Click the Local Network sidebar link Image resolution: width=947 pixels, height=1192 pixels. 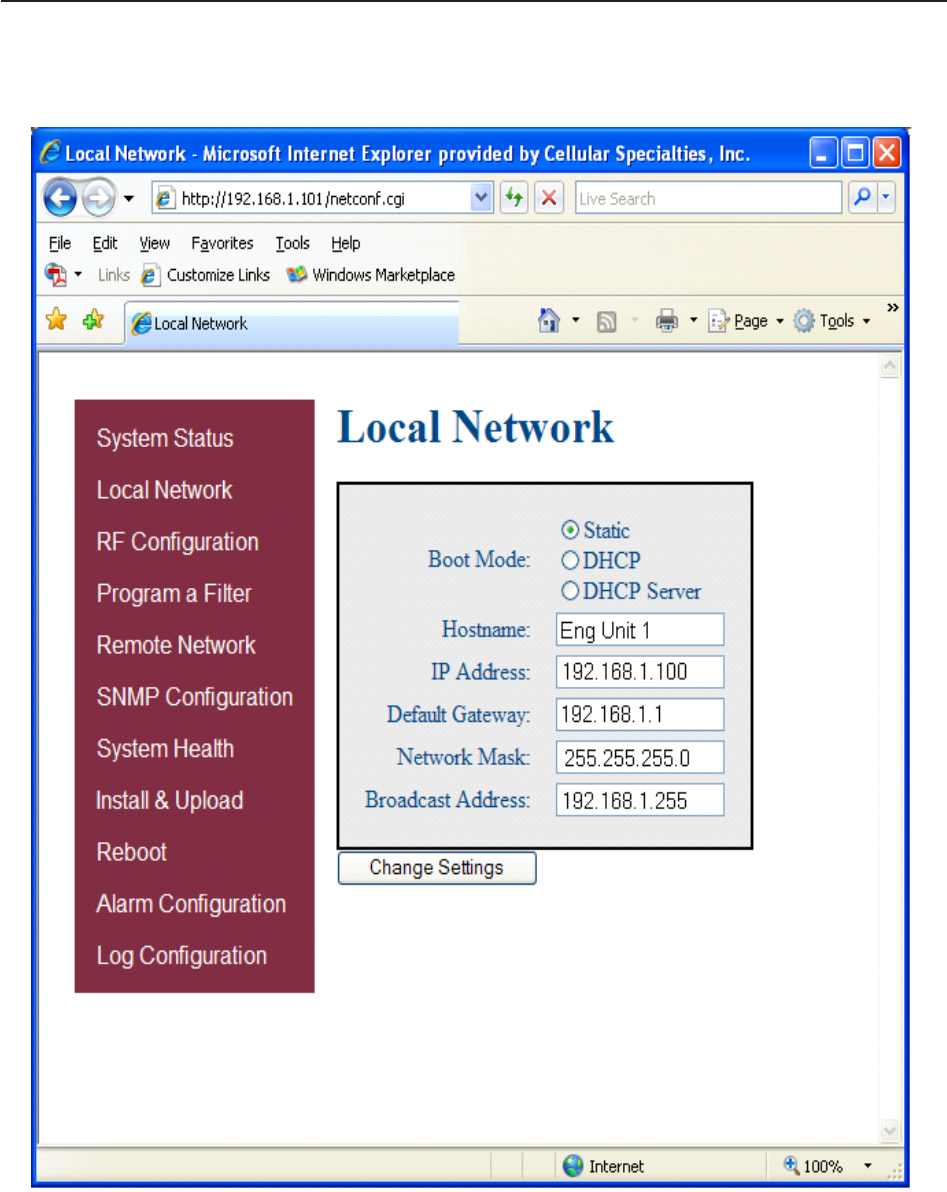coord(164,490)
